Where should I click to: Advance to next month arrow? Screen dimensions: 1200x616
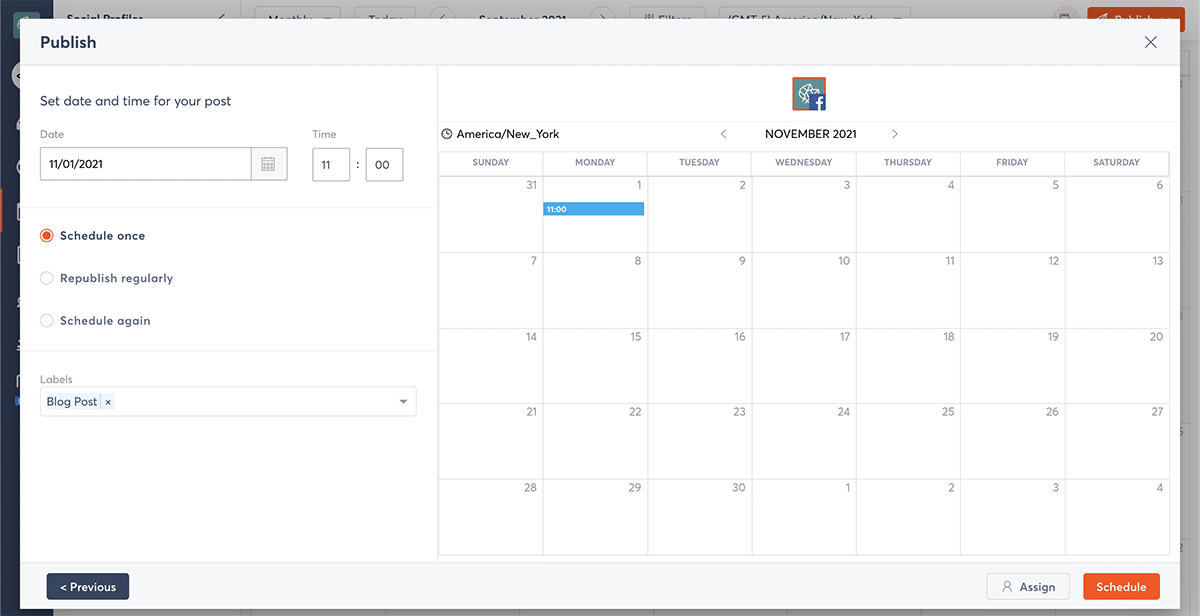(x=894, y=134)
